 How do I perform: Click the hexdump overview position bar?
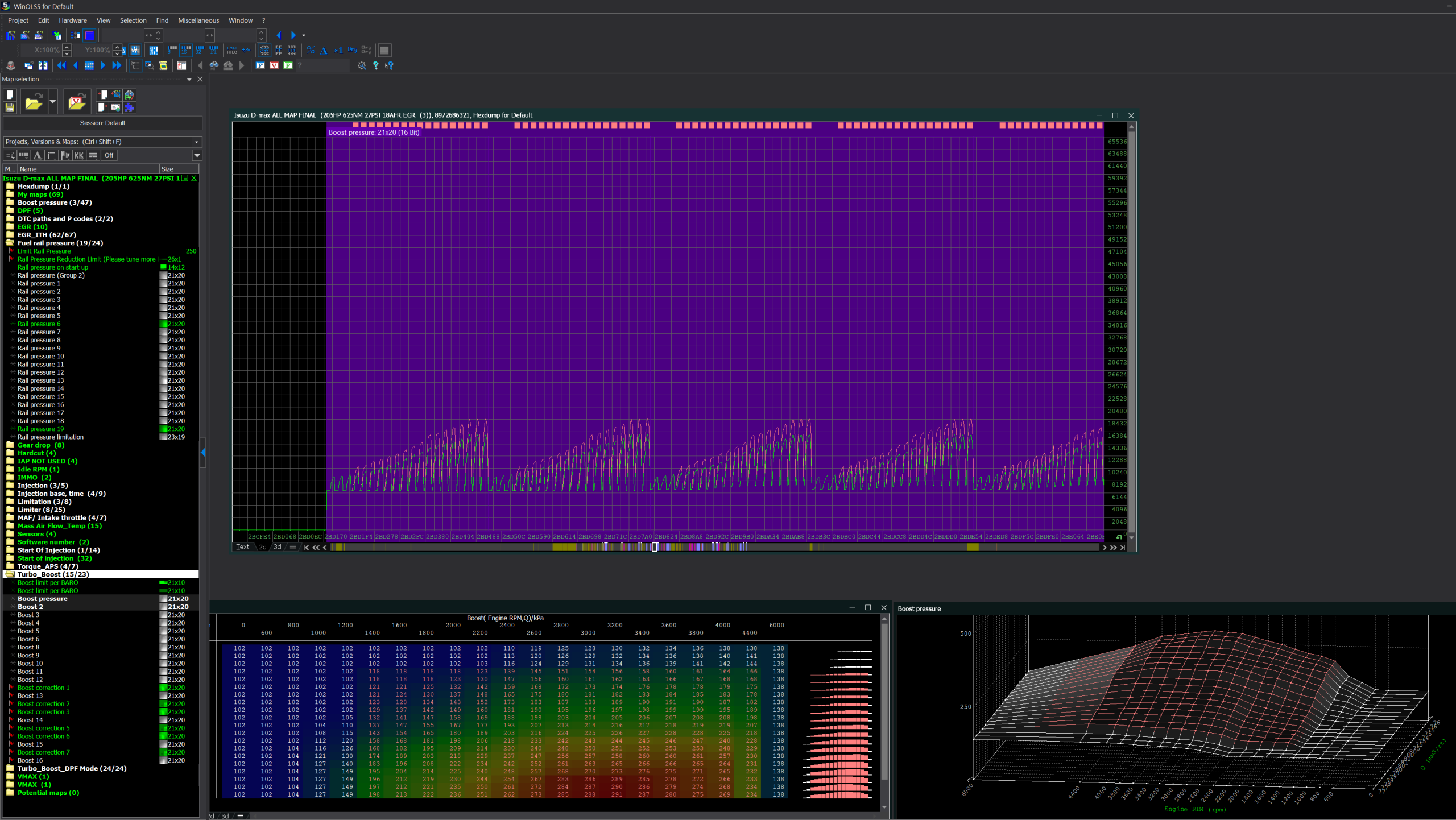pos(714,547)
